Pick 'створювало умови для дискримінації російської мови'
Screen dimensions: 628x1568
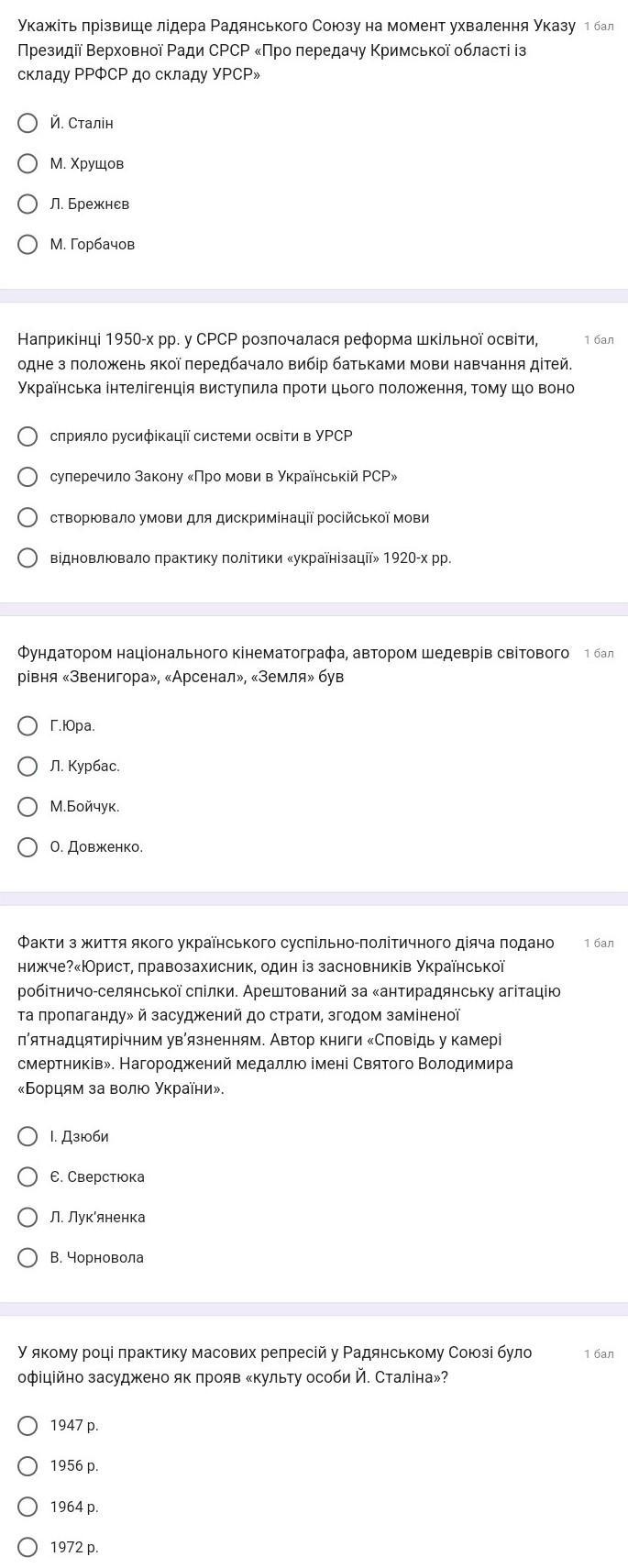click(x=28, y=517)
